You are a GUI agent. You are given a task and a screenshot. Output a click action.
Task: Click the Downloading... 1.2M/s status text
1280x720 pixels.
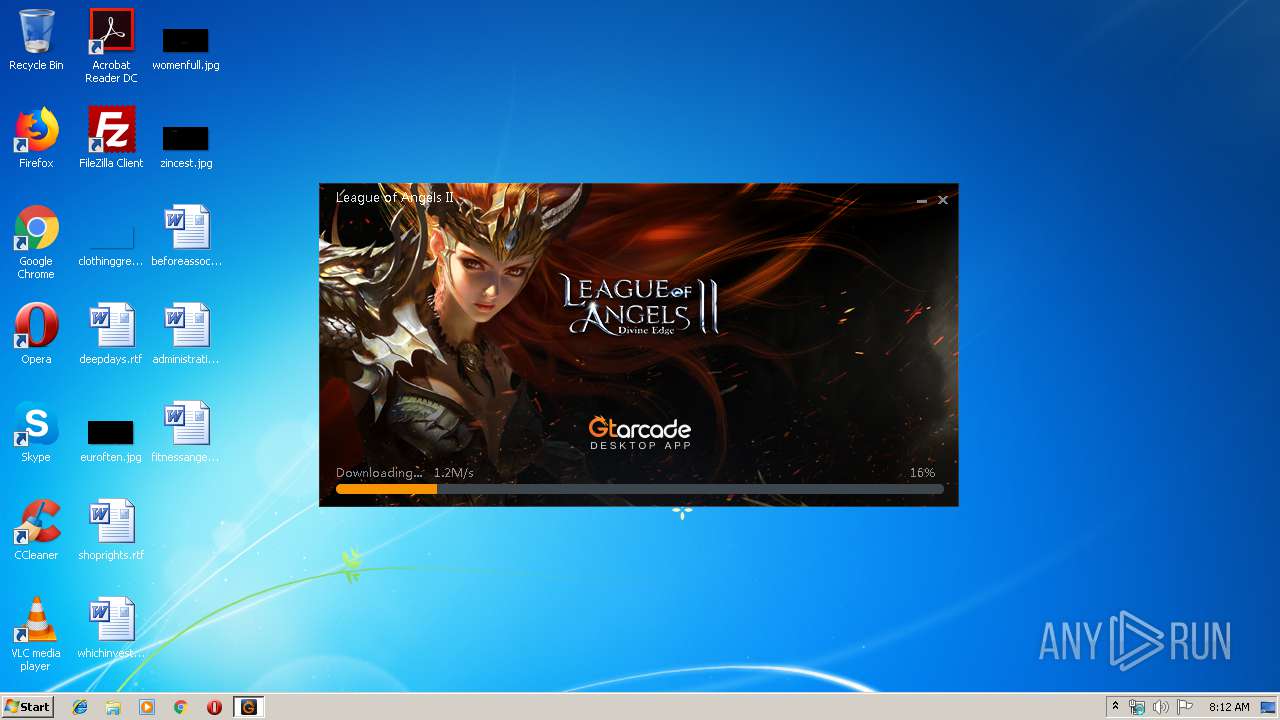point(405,472)
